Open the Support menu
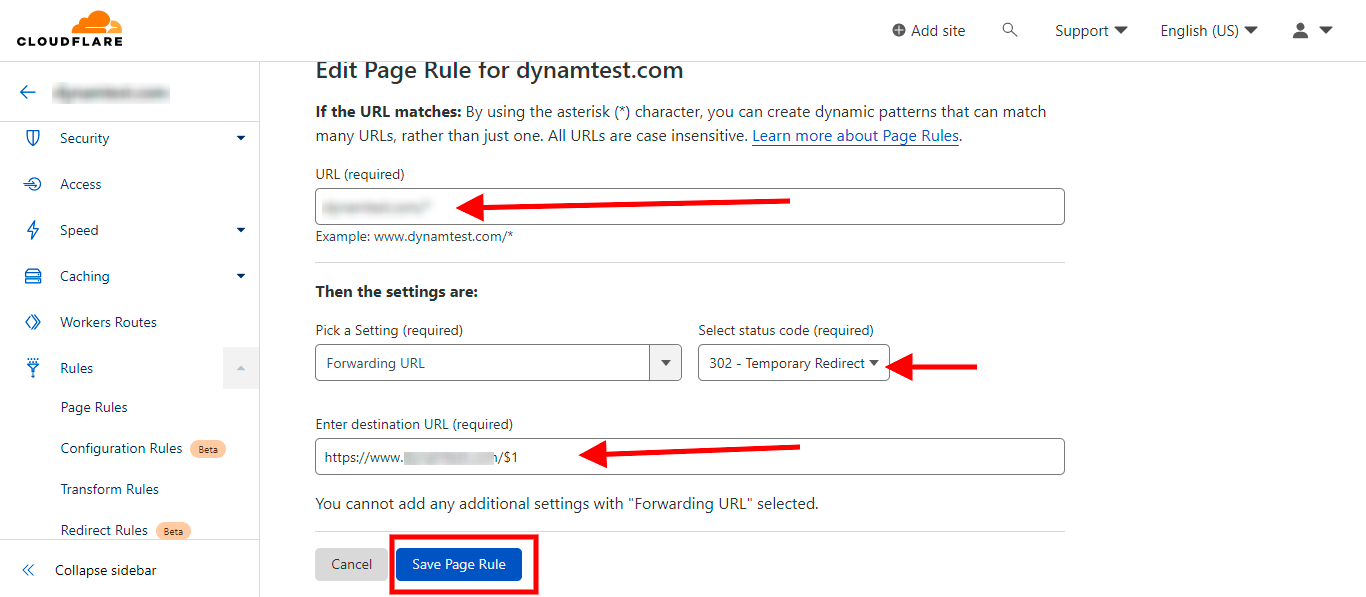The width and height of the screenshot is (1366, 597). click(1090, 31)
